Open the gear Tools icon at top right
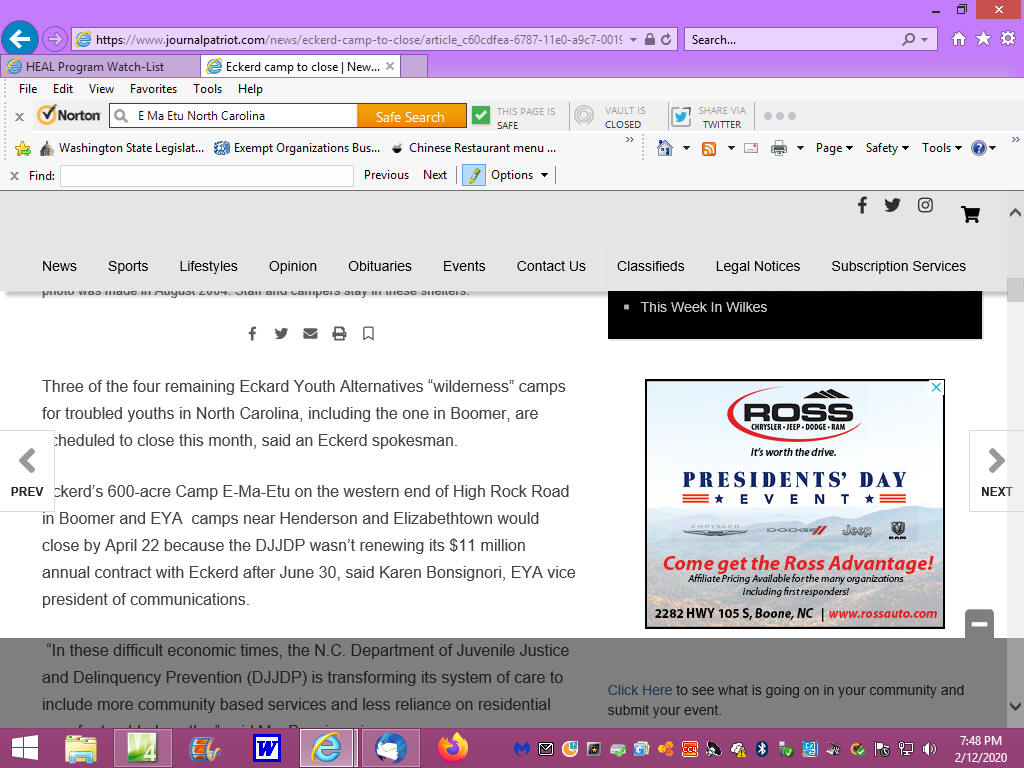The height and width of the screenshot is (768, 1024). 1008,39
